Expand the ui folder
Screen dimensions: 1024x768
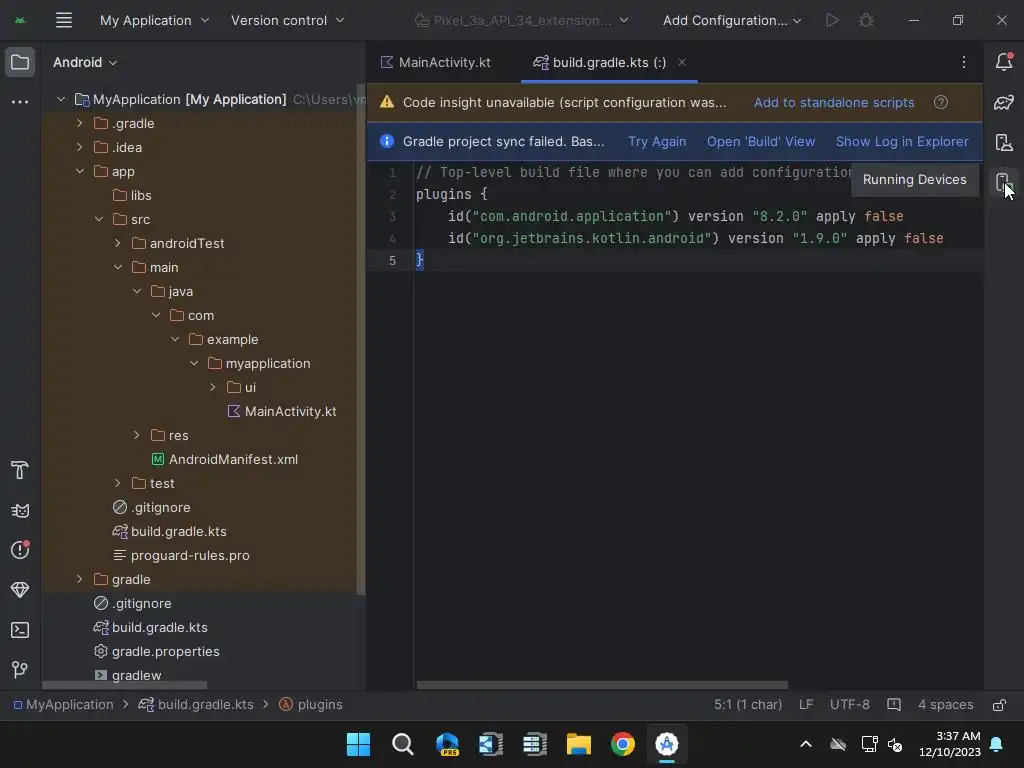(x=213, y=387)
